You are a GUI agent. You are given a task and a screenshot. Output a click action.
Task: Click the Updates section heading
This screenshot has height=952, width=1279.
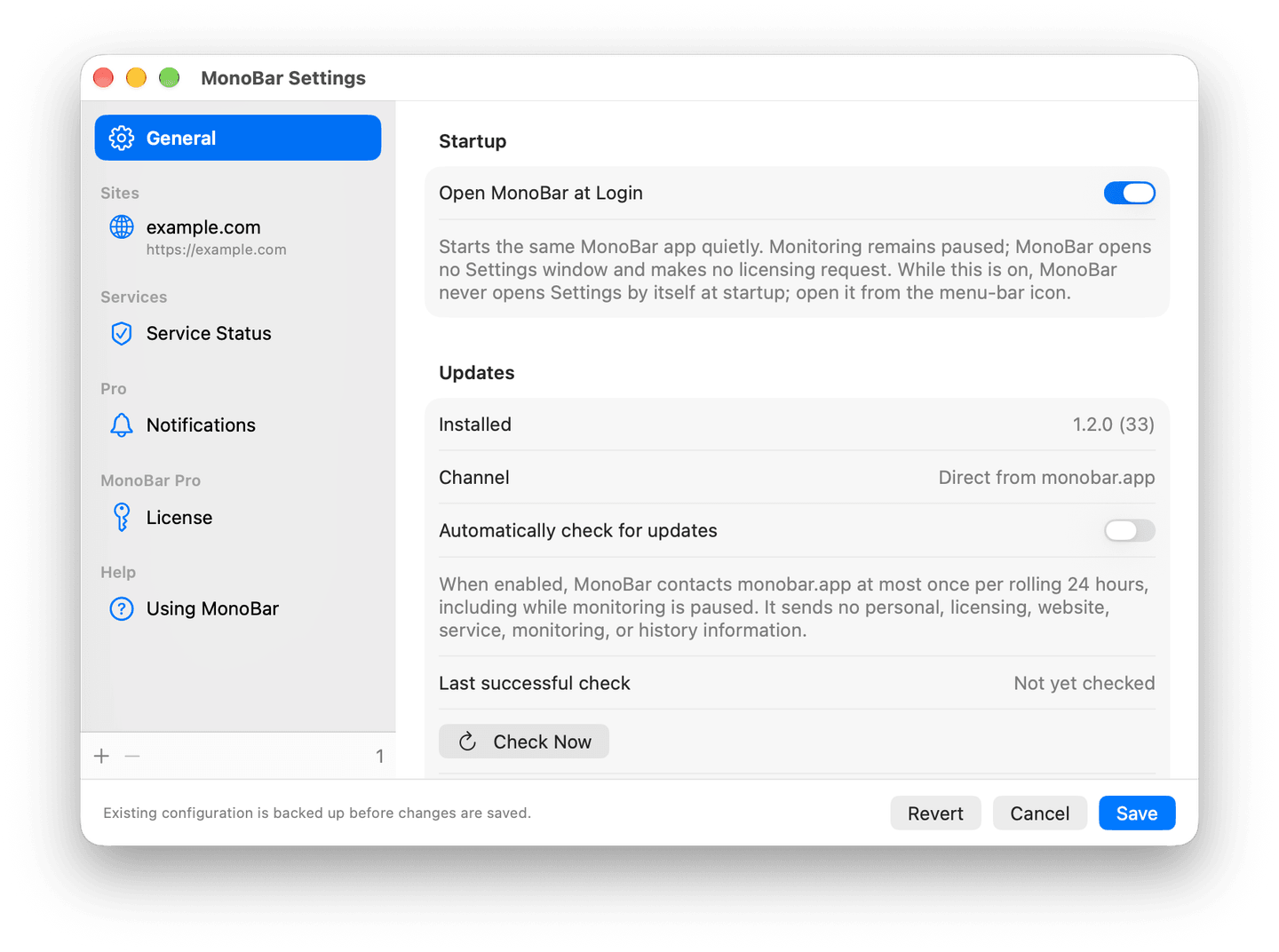pos(477,373)
